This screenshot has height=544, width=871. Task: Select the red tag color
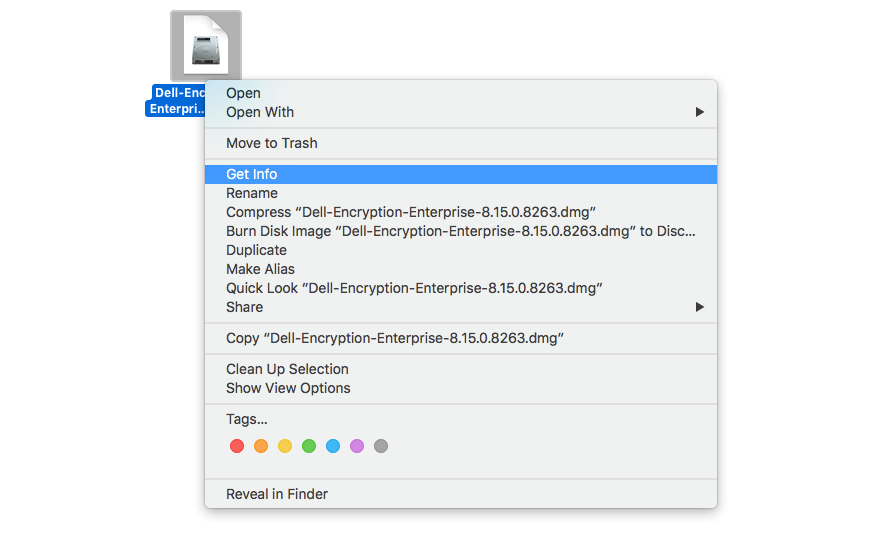237,446
